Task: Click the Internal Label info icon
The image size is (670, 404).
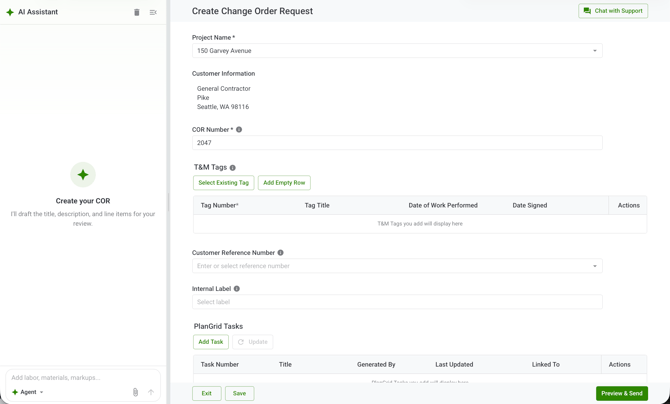Action: pos(237,289)
